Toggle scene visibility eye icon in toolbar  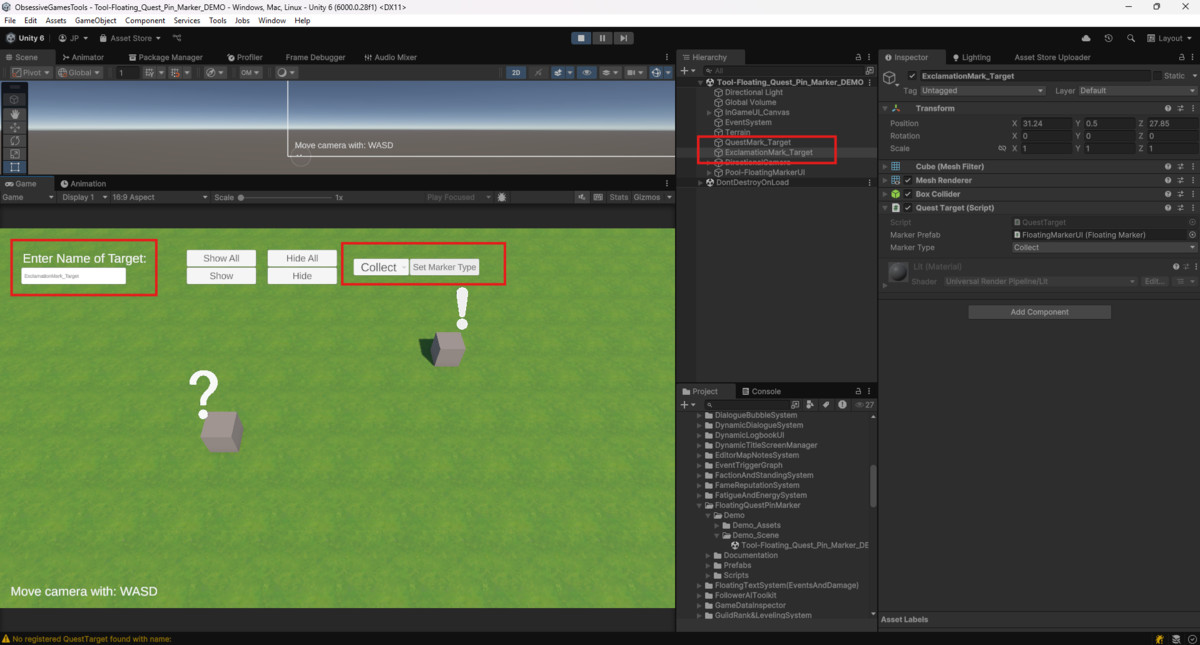[x=586, y=72]
